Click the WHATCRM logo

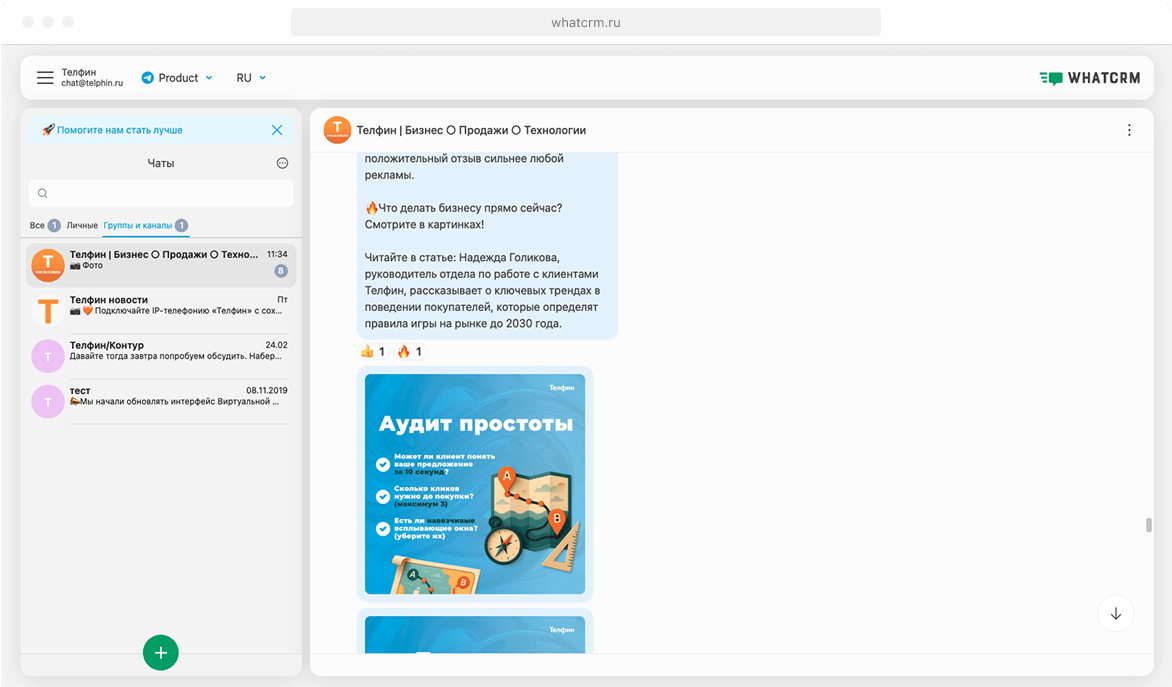click(x=1090, y=77)
